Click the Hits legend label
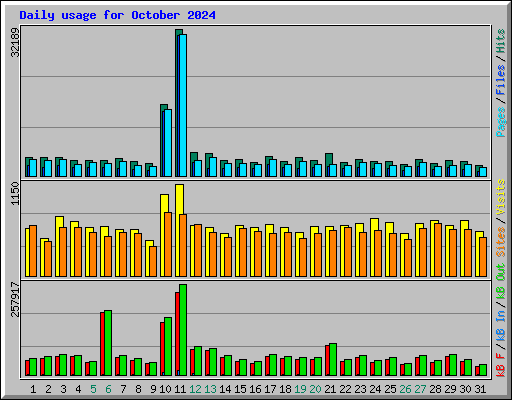512x400 pixels. click(x=501, y=41)
